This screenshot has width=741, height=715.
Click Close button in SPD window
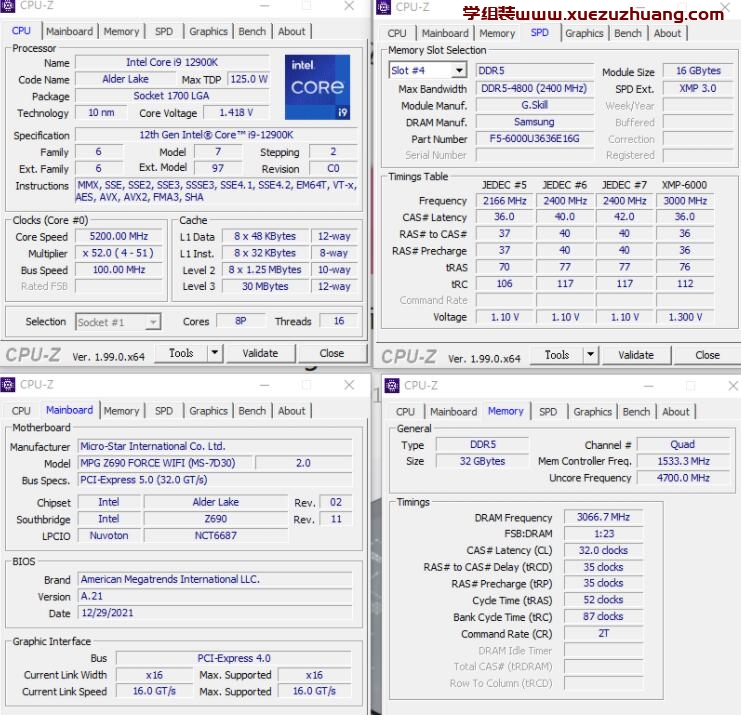[707, 355]
